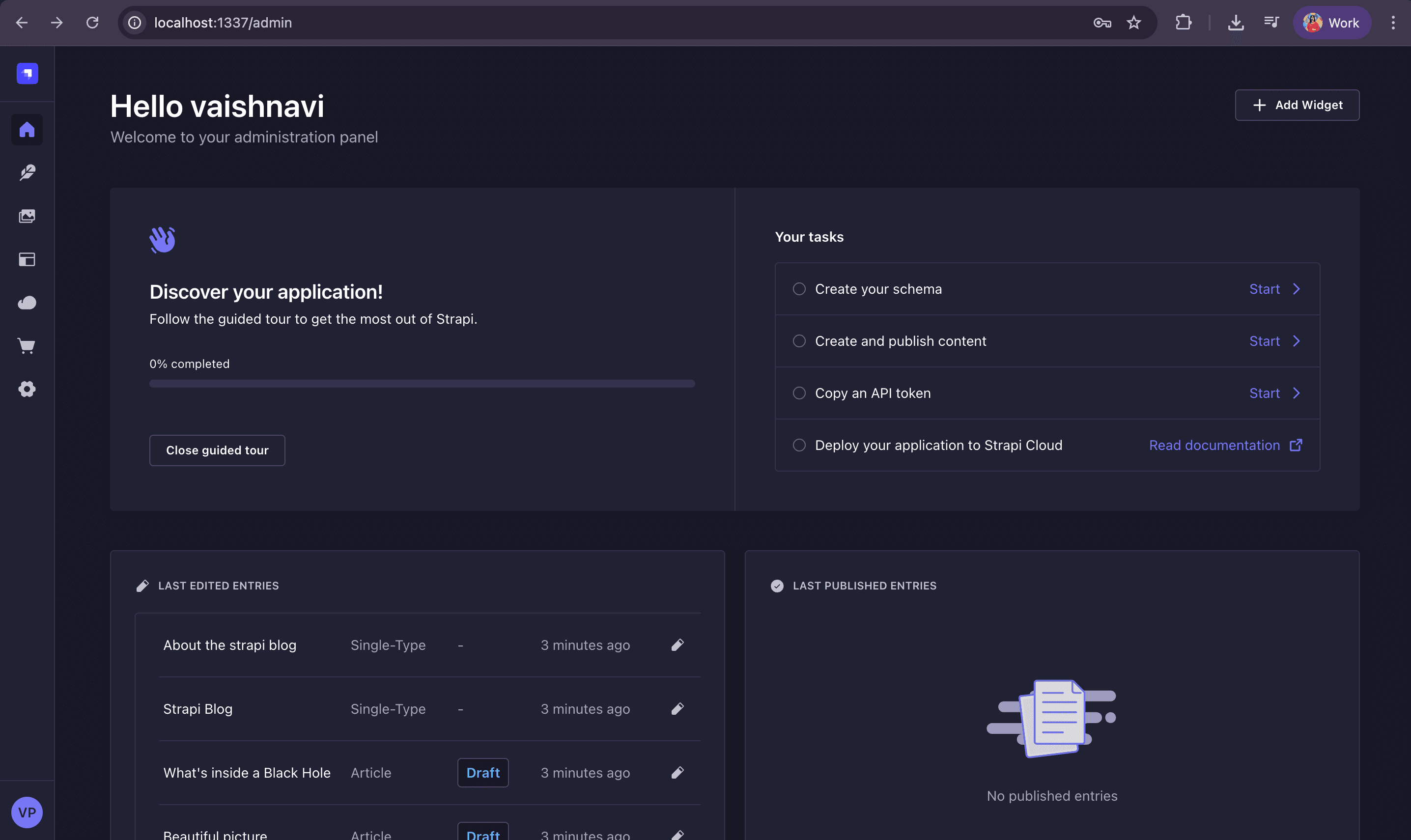Open Settings via the gear icon
Image resolution: width=1411 pixels, height=840 pixels.
[x=27, y=389]
